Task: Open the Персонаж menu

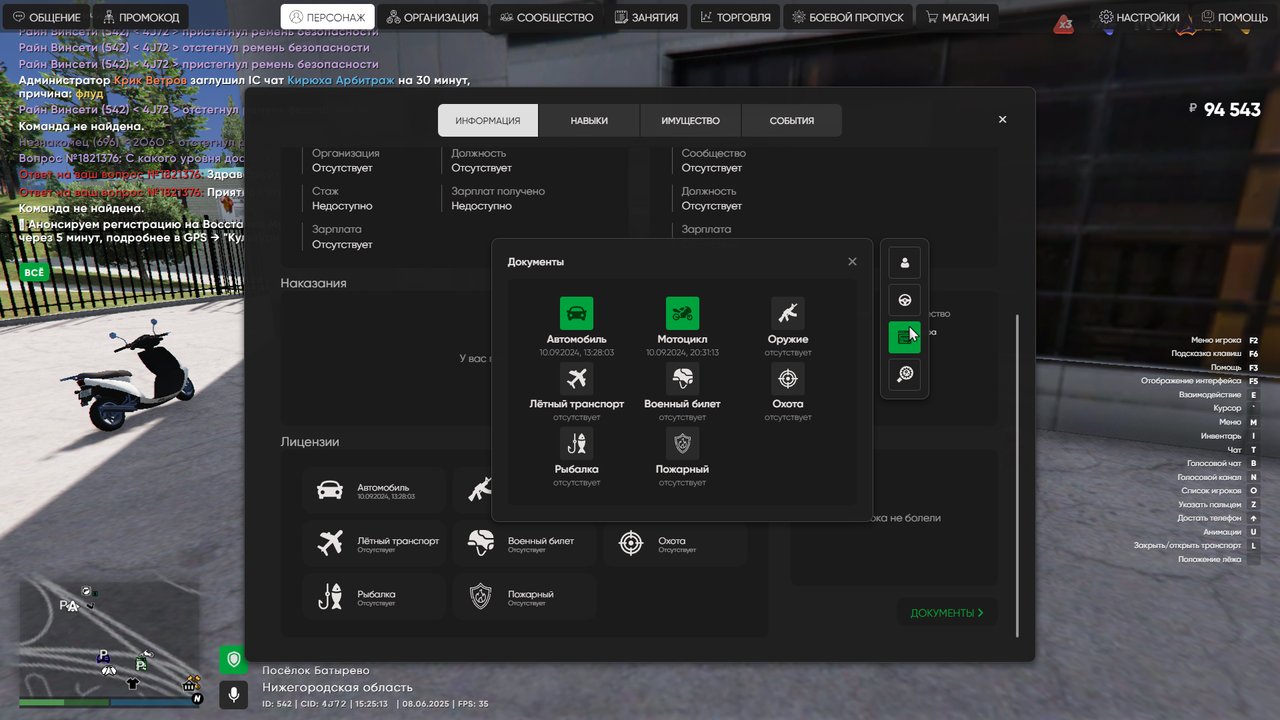Action: click(327, 17)
